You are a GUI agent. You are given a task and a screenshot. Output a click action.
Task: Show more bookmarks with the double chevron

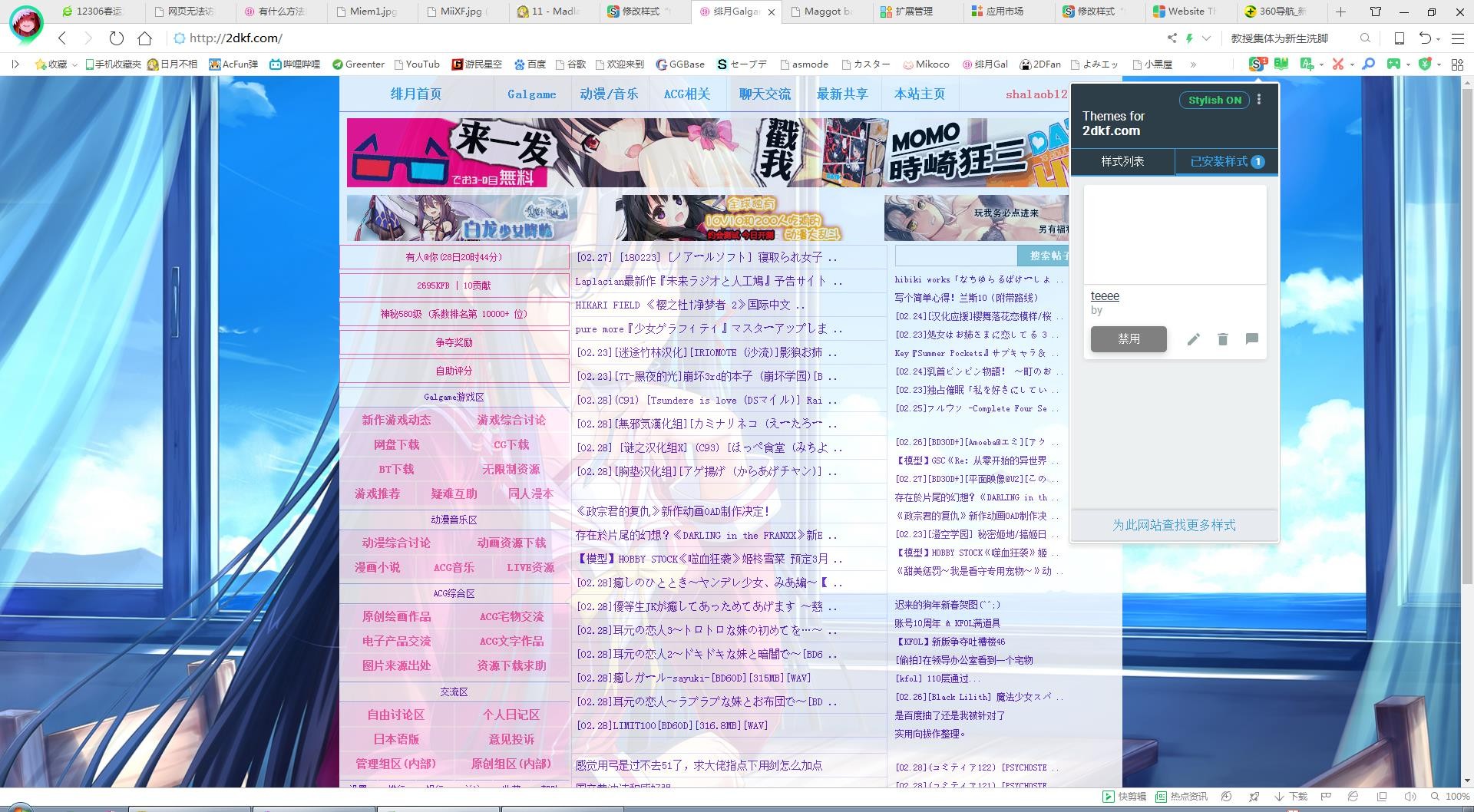pos(1193,64)
